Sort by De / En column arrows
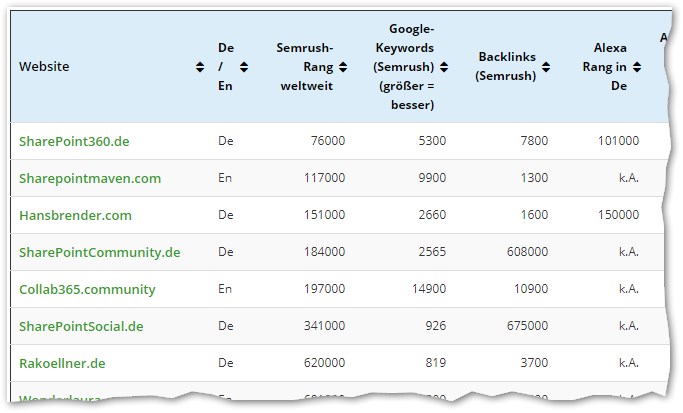The width and height of the screenshot is (683, 413). (x=244, y=67)
